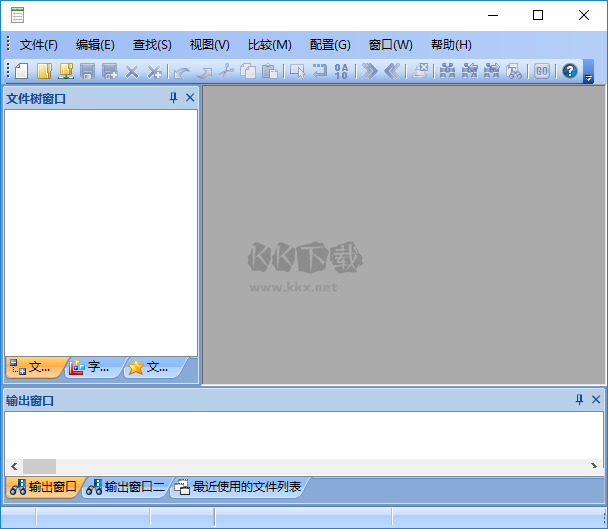The height and width of the screenshot is (529, 608).
Task: Open the 比较(M) menu
Action: (x=269, y=45)
